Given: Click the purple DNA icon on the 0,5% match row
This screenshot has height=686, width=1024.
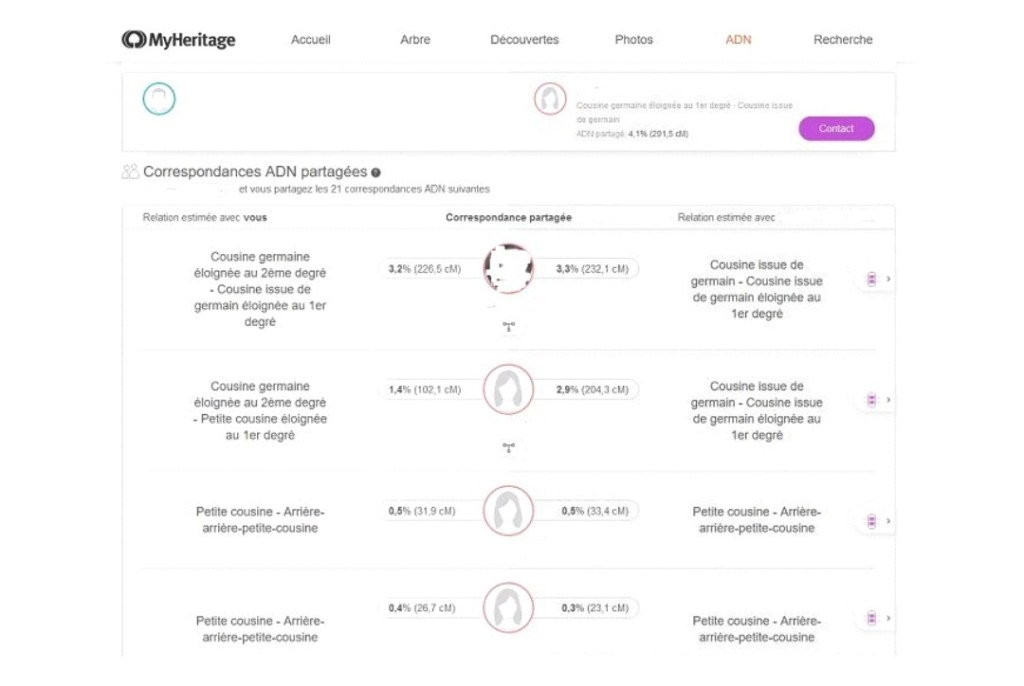Looking at the screenshot, I should click(871, 521).
